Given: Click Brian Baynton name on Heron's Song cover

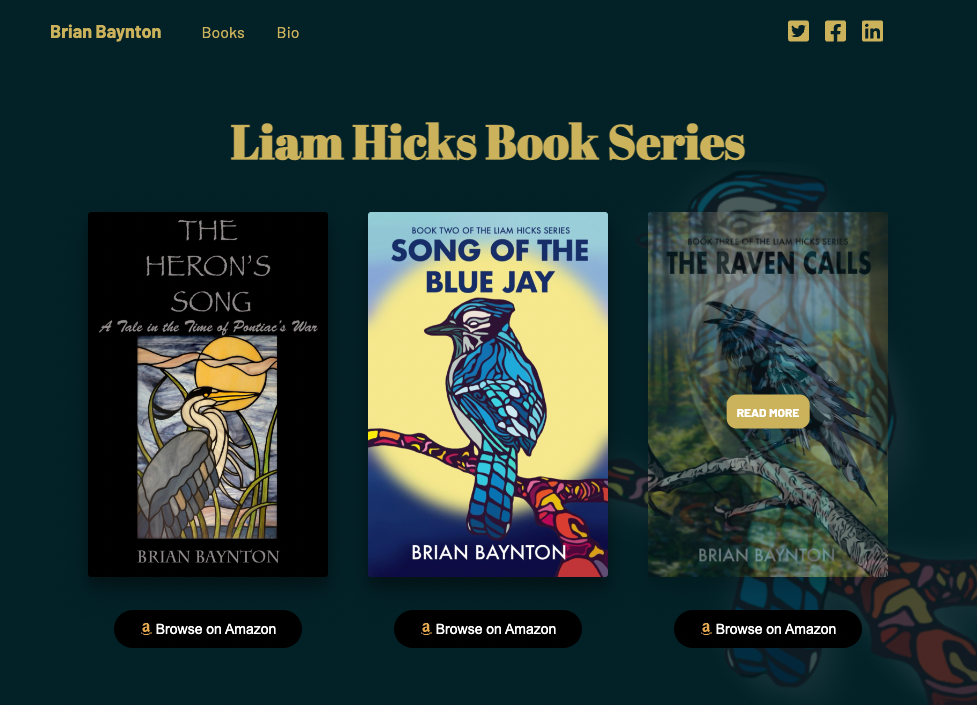Looking at the screenshot, I should click(x=208, y=556).
